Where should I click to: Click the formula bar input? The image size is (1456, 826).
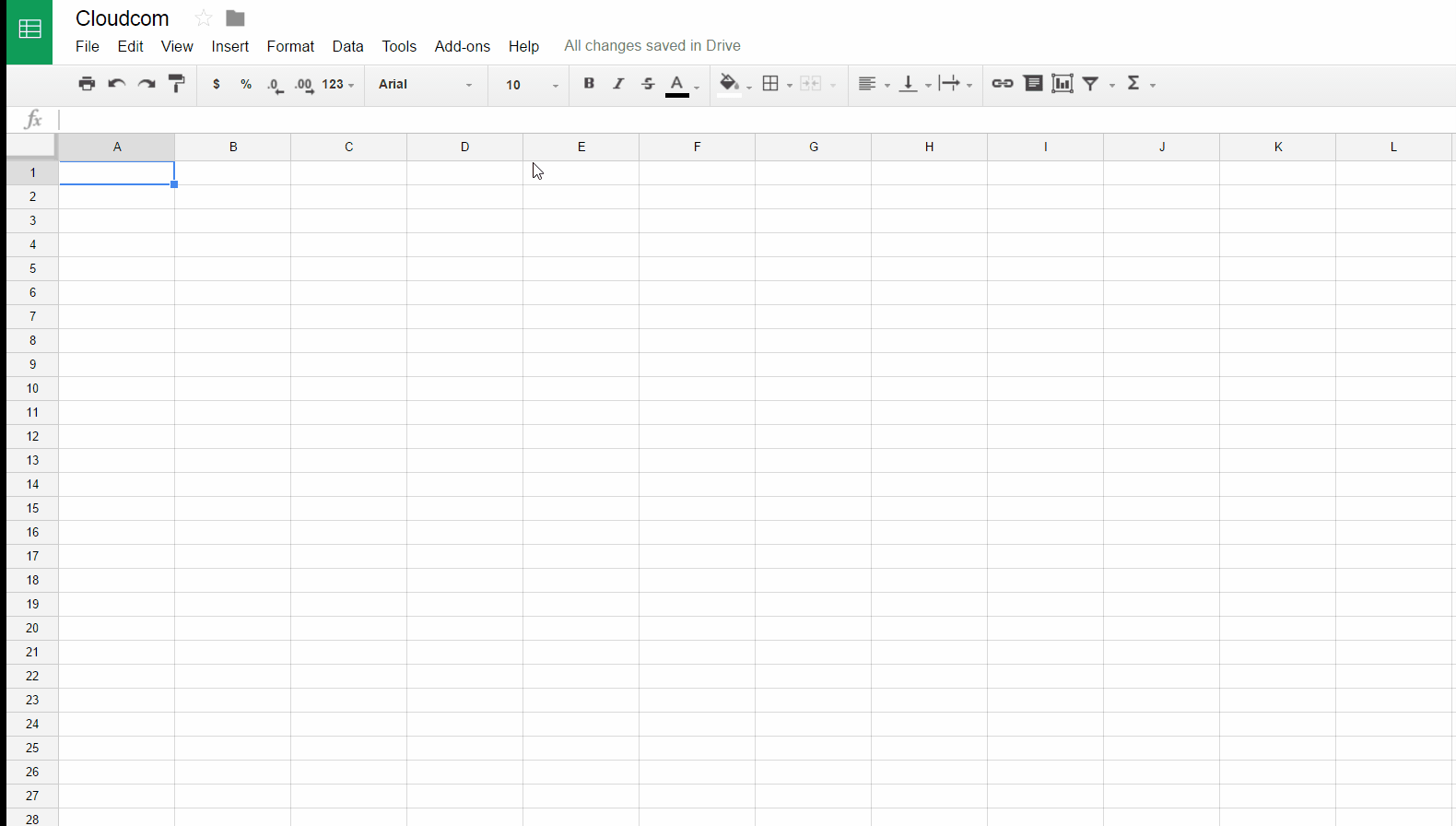756,119
